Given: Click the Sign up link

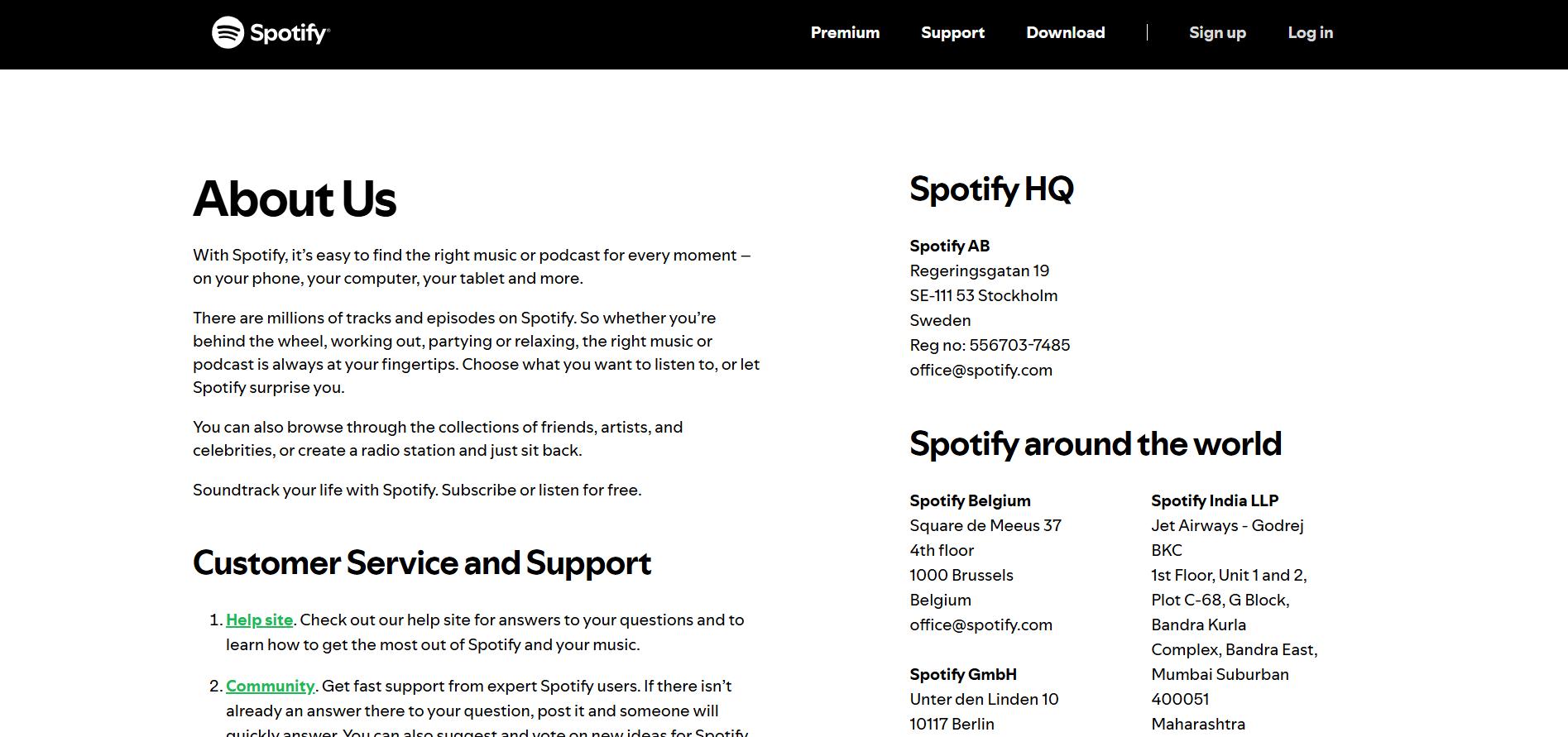Looking at the screenshot, I should click(x=1217, y=33).
